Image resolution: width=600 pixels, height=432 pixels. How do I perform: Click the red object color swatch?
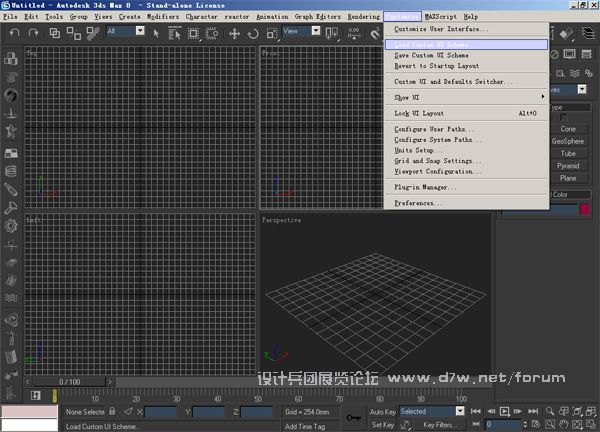585,209
